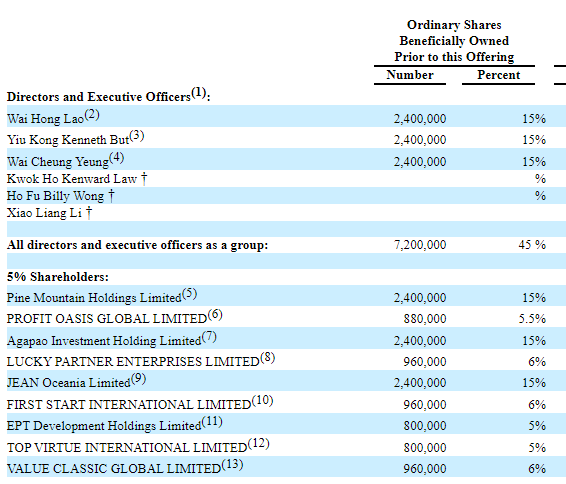Click 'JEAN Oceania Limited'
566x484 pixels.
coord(69,383)
